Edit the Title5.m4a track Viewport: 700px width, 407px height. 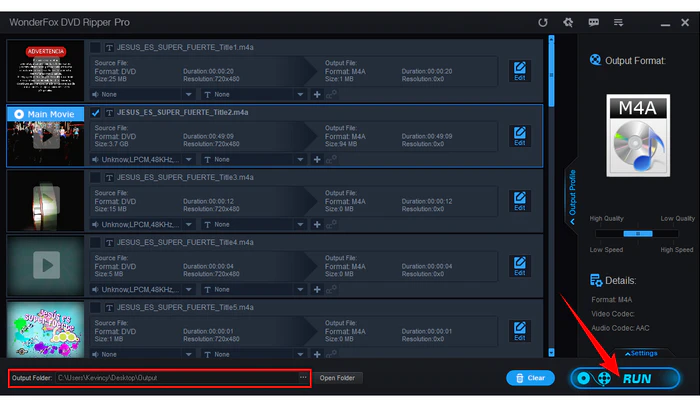[x=520, y=331]
